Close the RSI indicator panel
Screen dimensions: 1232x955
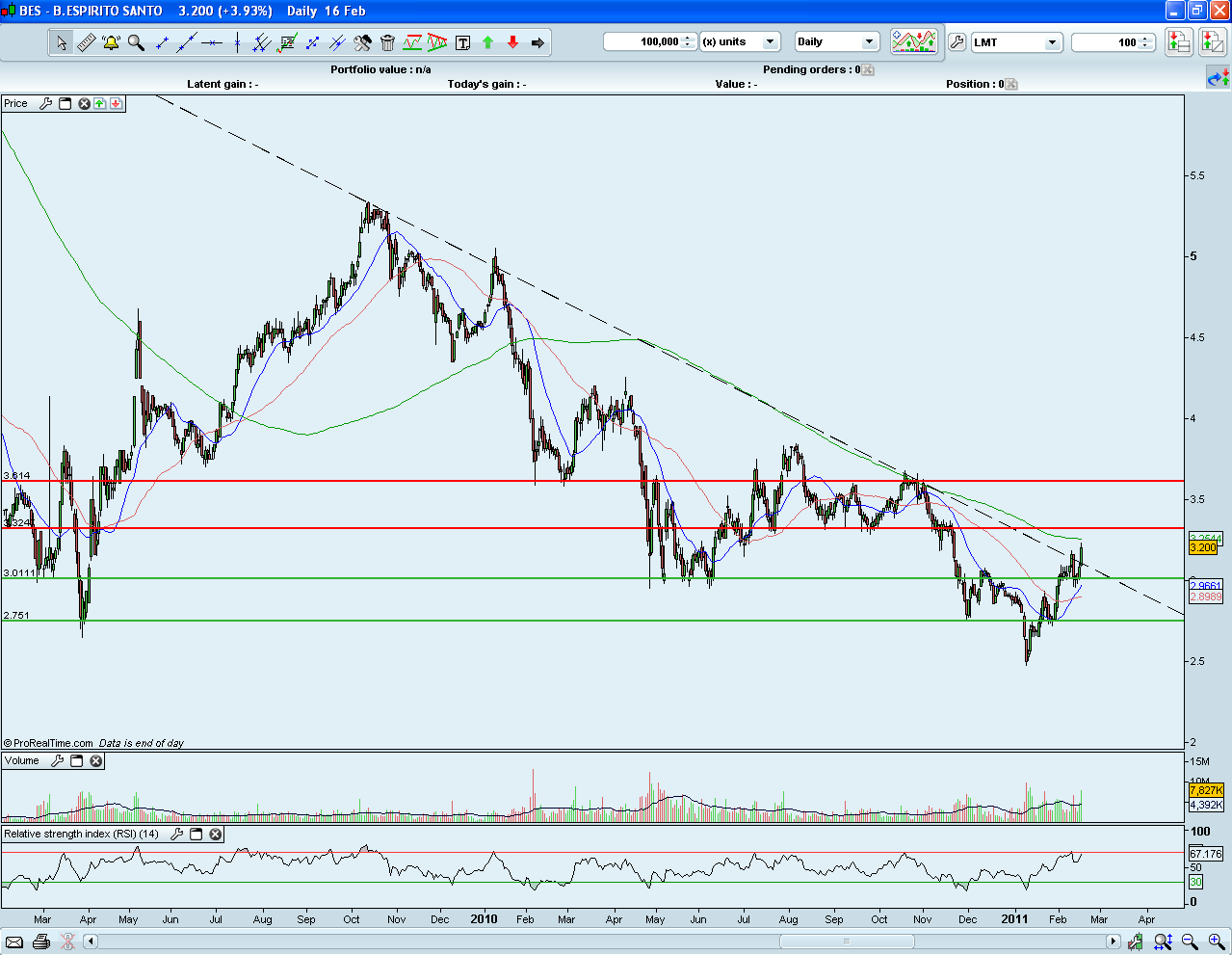(x=216, y=834)
